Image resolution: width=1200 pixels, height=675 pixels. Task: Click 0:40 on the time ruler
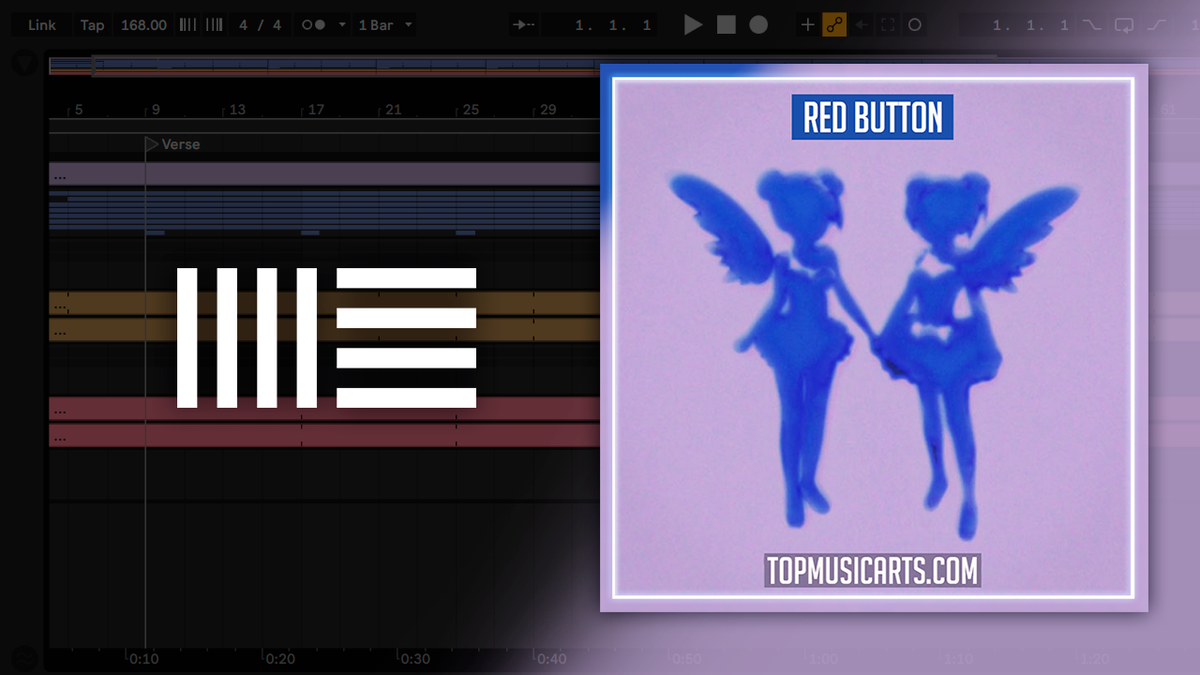(551, 659)
